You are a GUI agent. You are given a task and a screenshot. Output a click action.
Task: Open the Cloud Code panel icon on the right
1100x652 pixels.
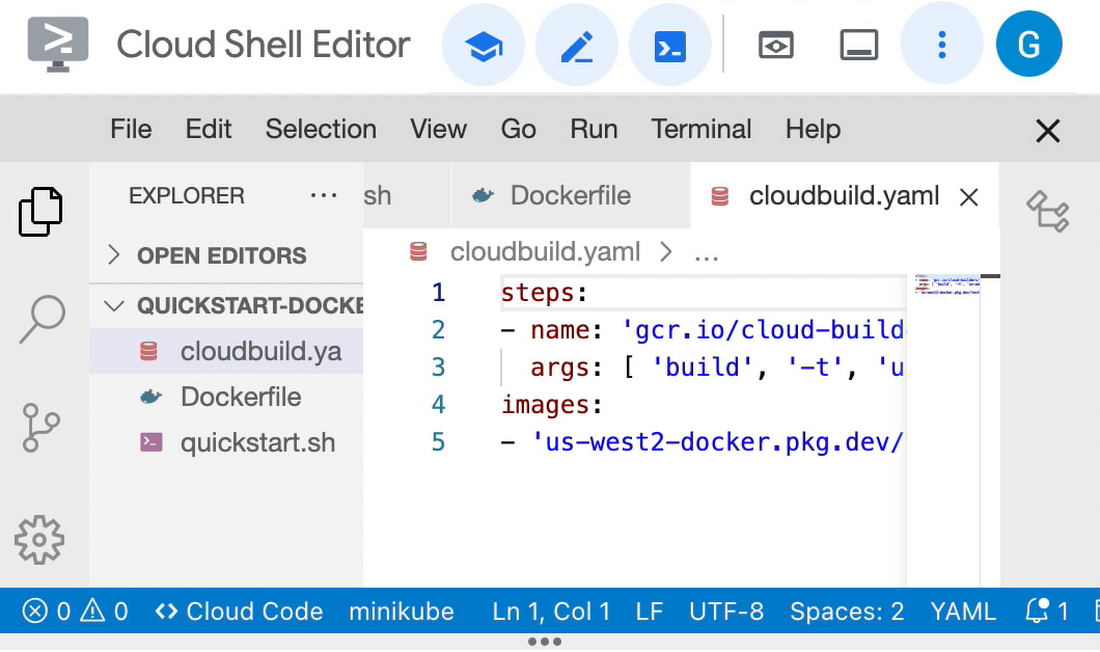pyautogui.click(x=1048, y=211)
